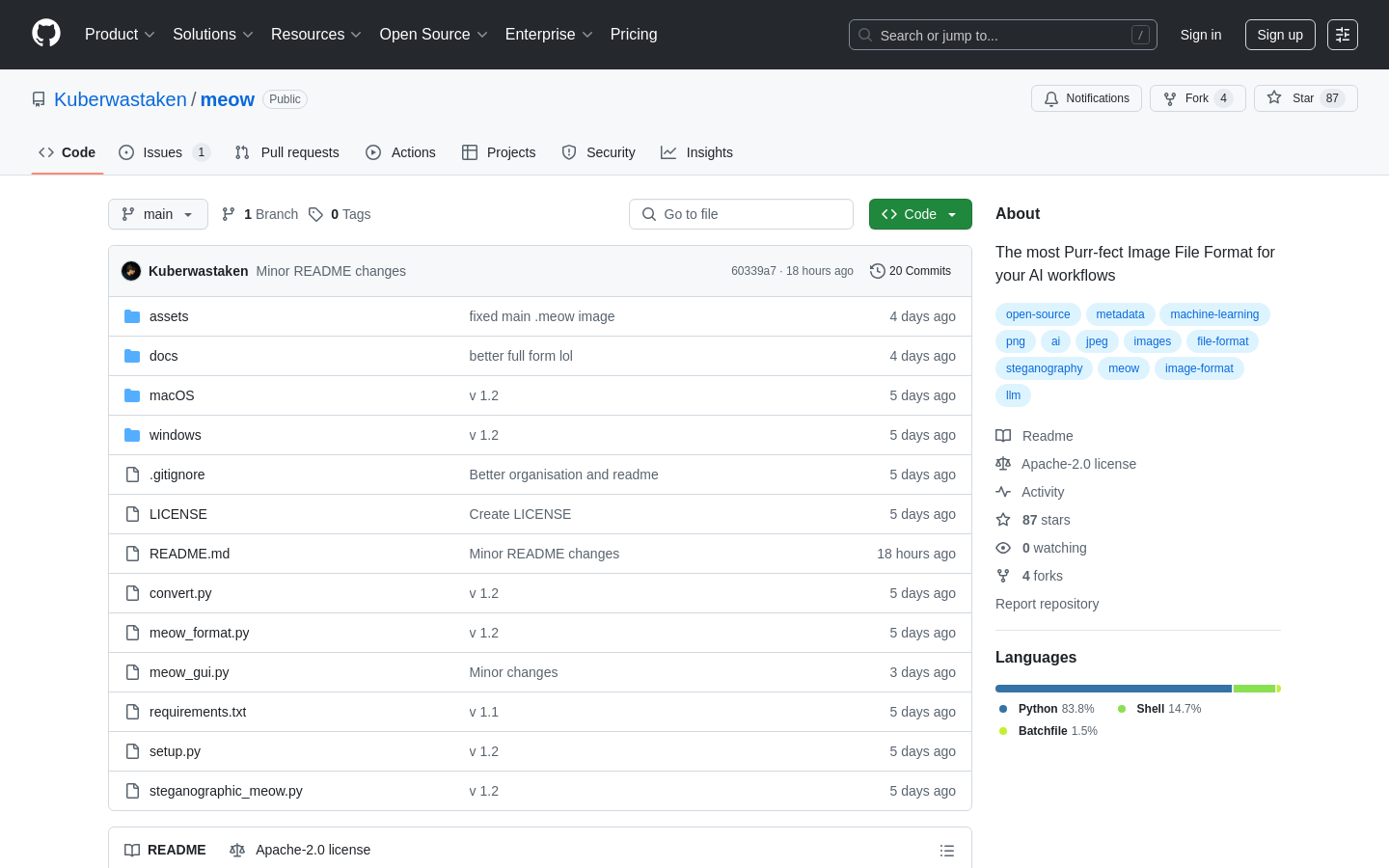This screenshot has width=1389, height=868.
Task: Click the LICENSE file icon
Action: 132,514
